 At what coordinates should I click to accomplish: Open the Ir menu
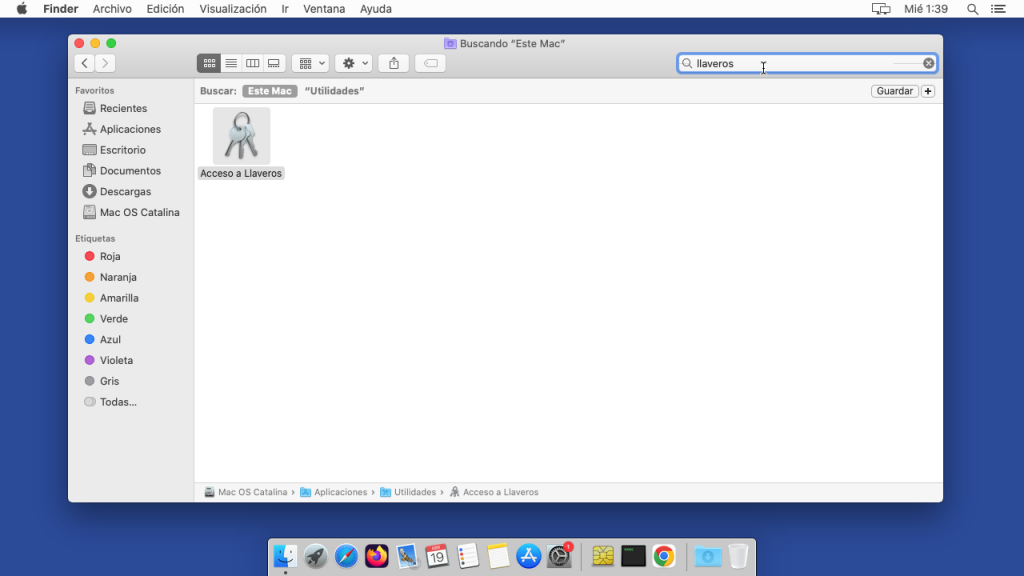(285, 9)
